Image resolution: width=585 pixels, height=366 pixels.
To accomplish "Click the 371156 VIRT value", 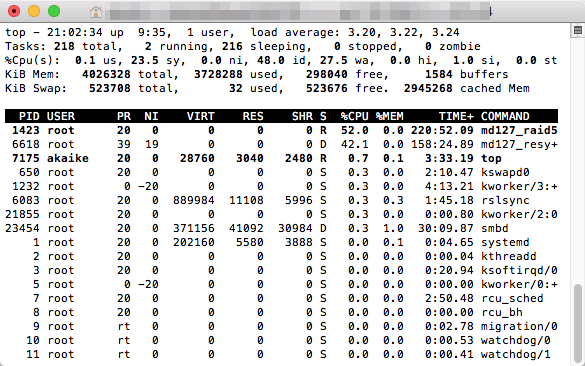I will tap(194, 228).
